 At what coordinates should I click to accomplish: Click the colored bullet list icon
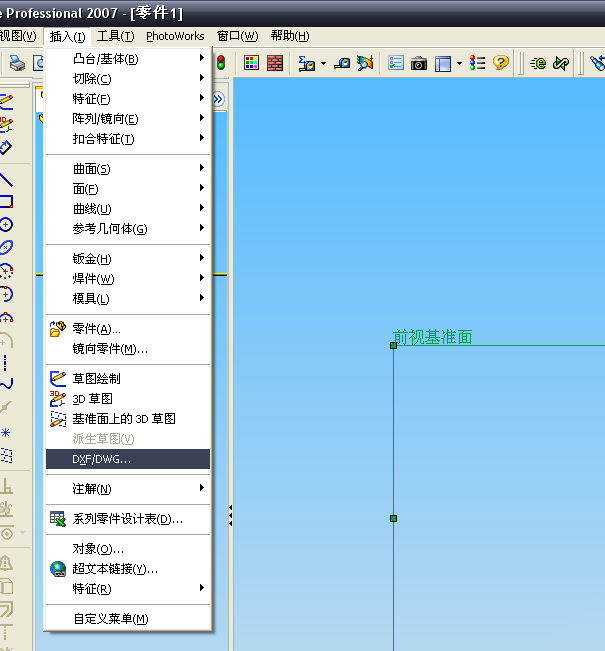[477, 63]
